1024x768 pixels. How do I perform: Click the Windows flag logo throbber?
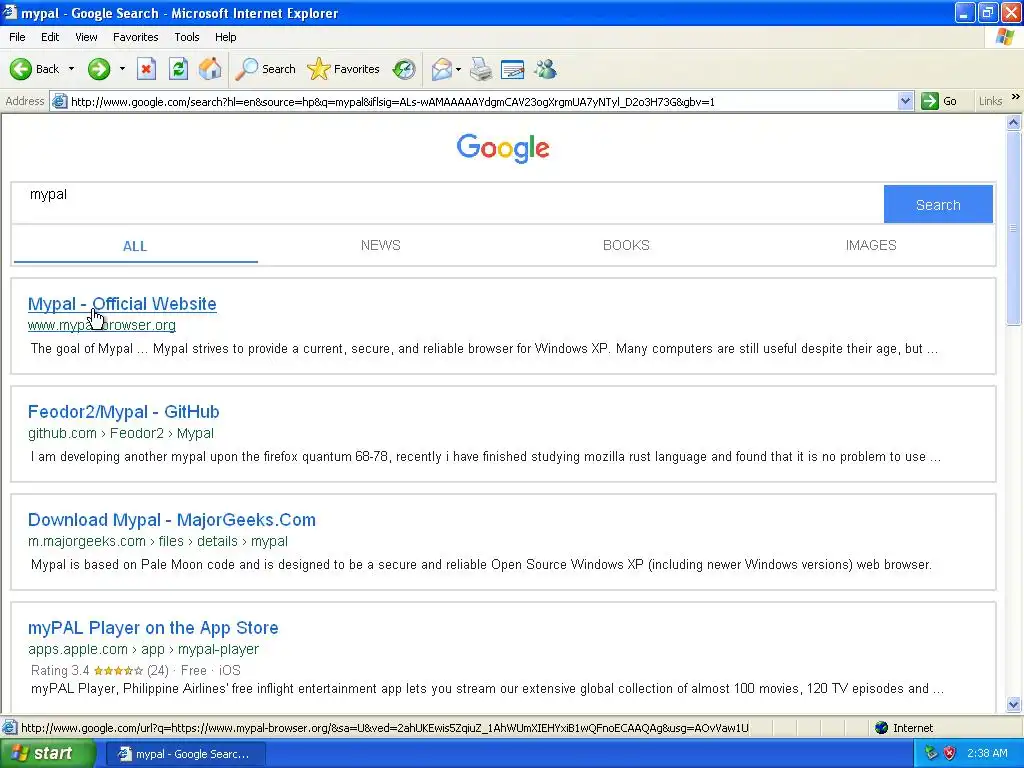(1006, 37)
